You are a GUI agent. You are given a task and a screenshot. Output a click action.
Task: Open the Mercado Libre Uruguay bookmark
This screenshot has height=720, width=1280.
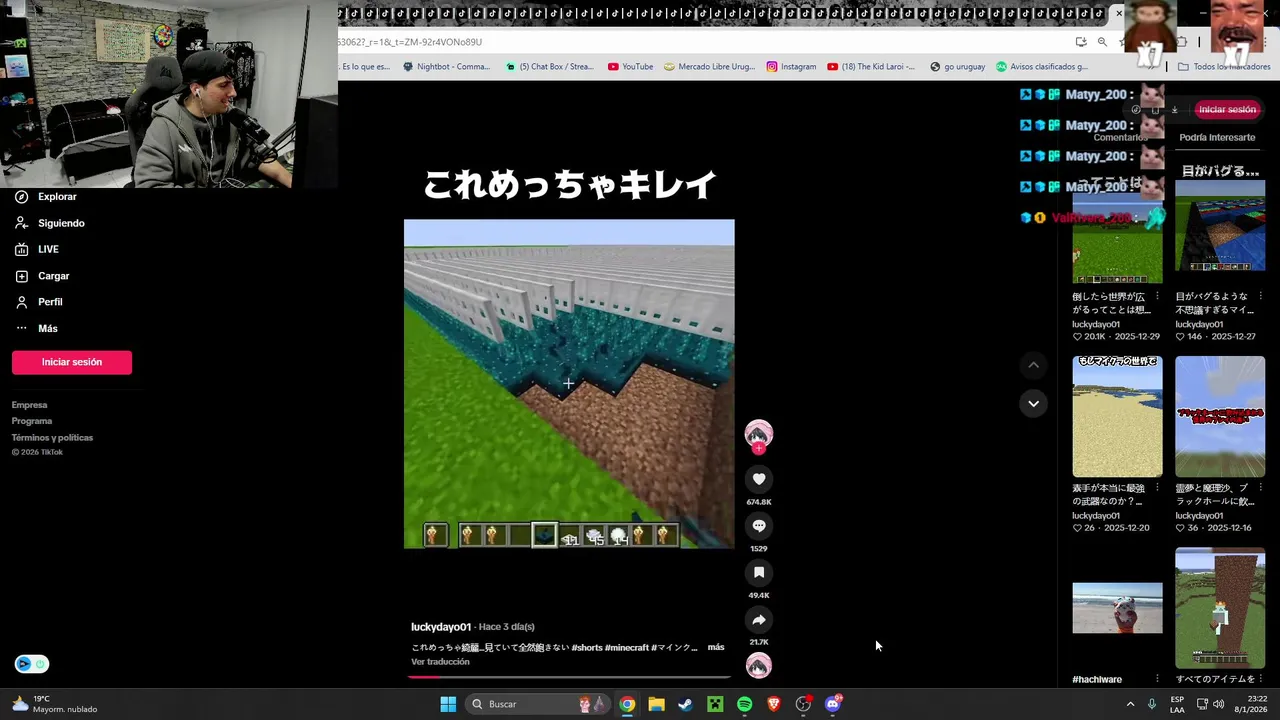[x=709, y=67]
